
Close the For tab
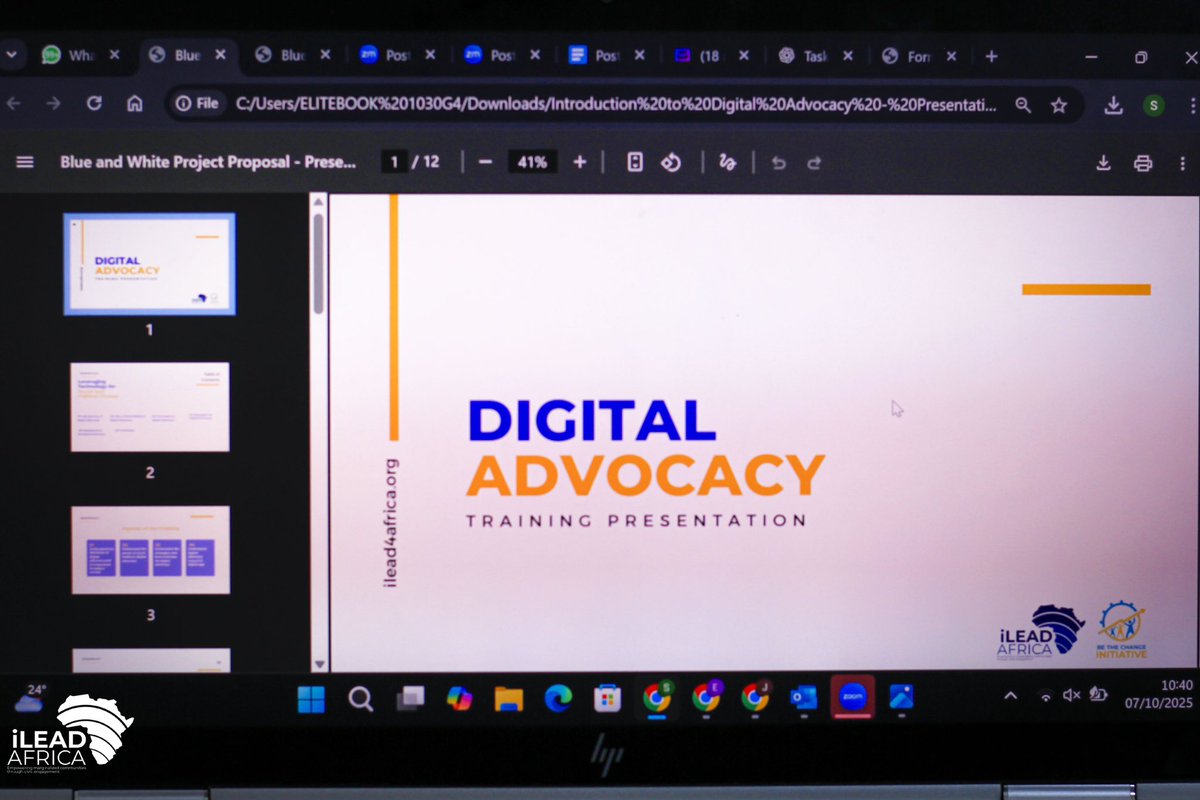[x=951, y=56]
